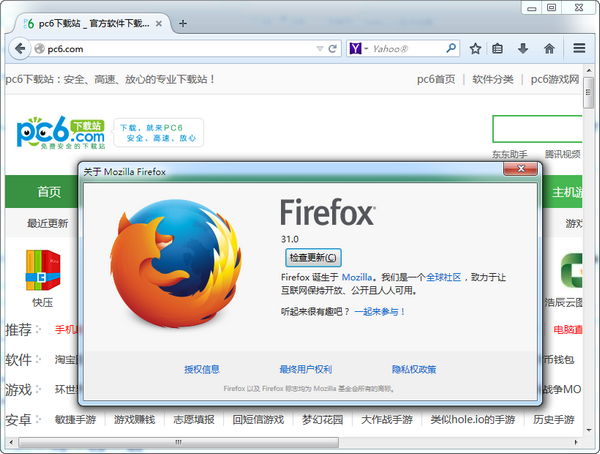Screen dimensions: 600x454
Task: Open the URL bar history dropdown arrow
Action: [320, 49]
